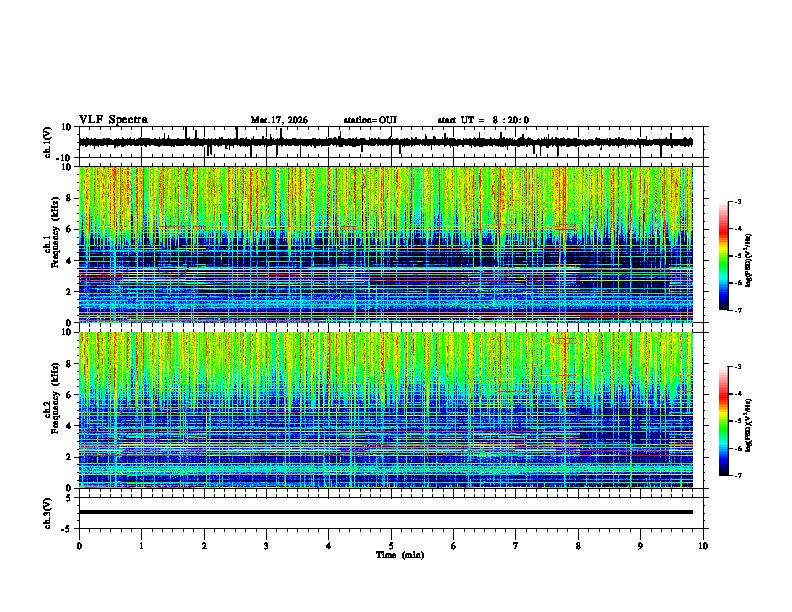Click the ch.3(V) flat waveform trace
The width and height of the screenshot is (792, 612).
pyautogui.click(x=386, y=512)
